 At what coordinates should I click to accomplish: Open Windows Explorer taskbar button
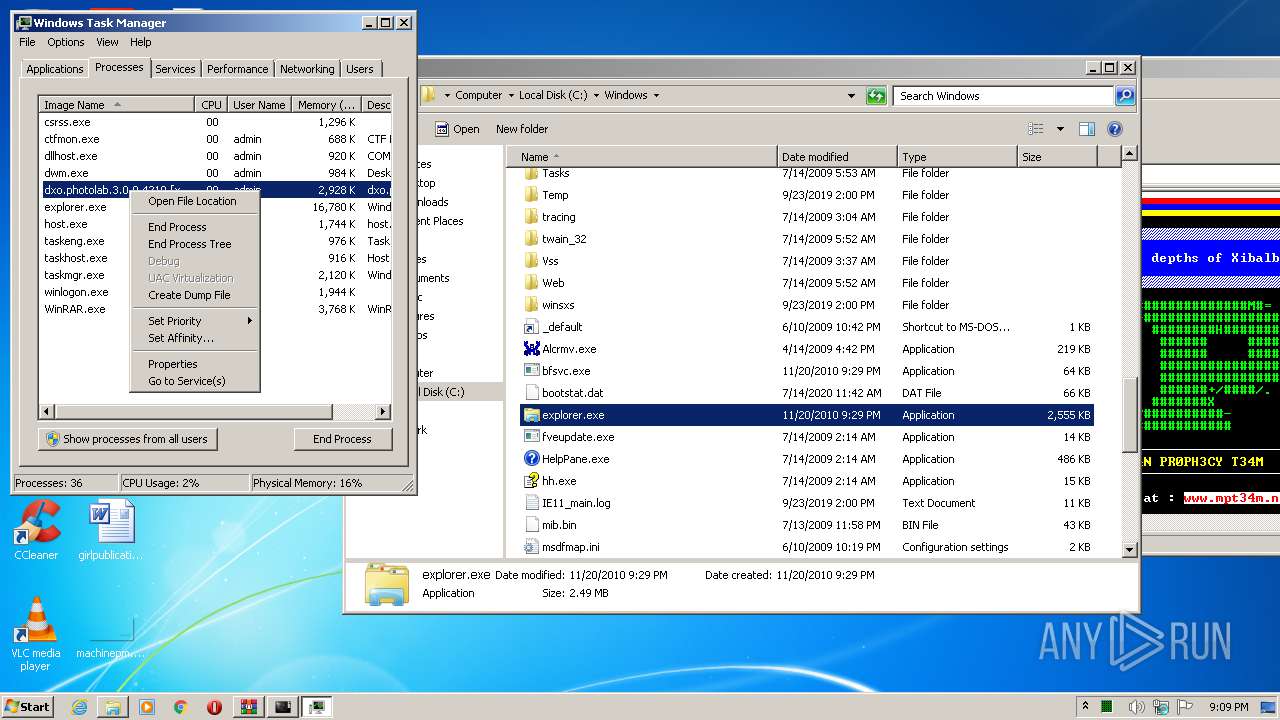pos(113,707)
